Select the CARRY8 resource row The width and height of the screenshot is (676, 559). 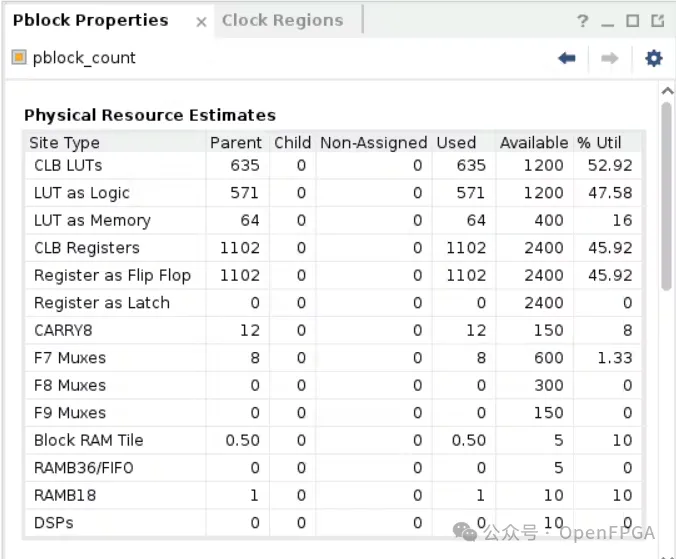tap(63, 330)
